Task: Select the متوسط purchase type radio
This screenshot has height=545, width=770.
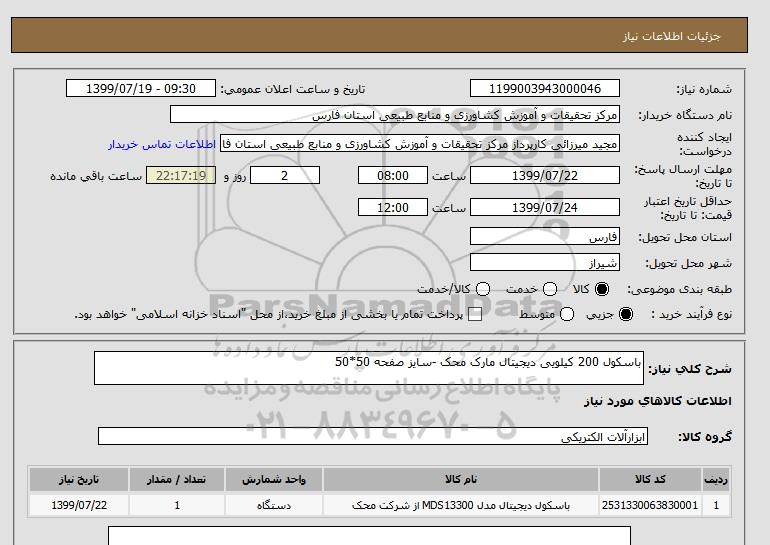Action: coord(567,314)
